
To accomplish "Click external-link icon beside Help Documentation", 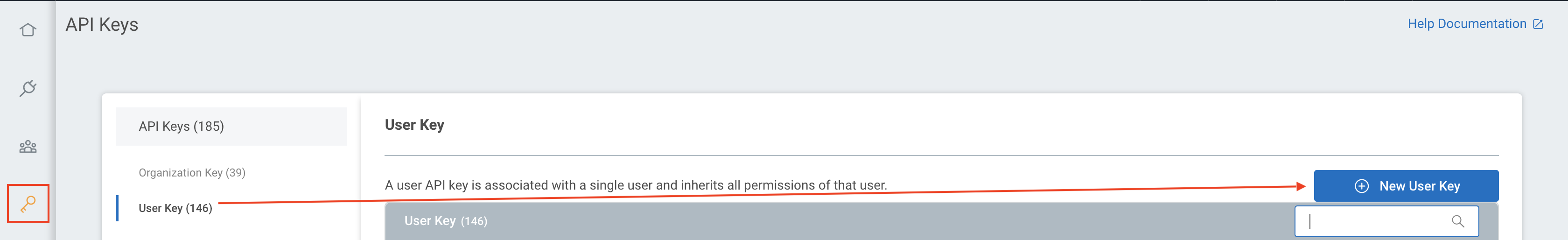I will [1538, 24].
